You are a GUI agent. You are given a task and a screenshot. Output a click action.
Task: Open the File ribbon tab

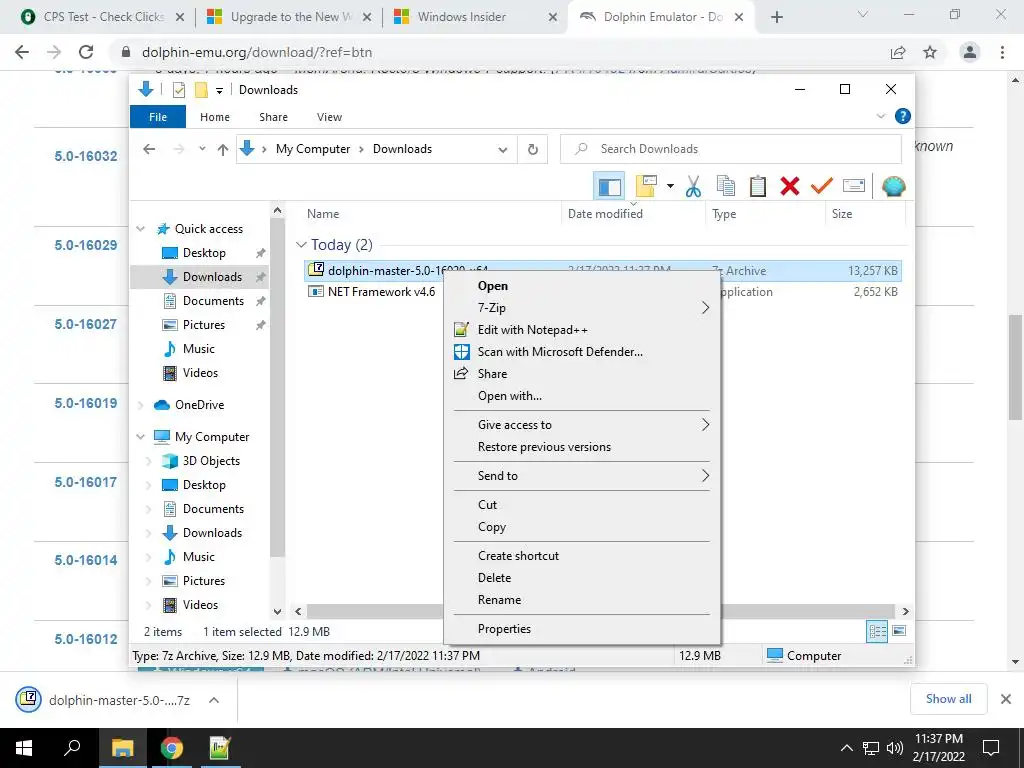(158, 117)
